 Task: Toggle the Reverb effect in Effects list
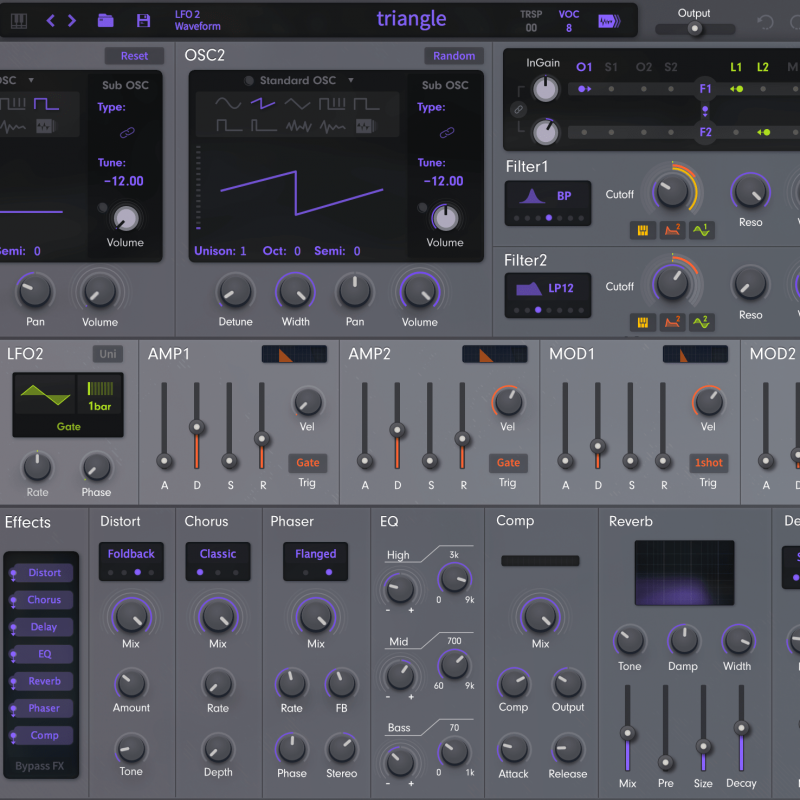click(x=44, y=681)
